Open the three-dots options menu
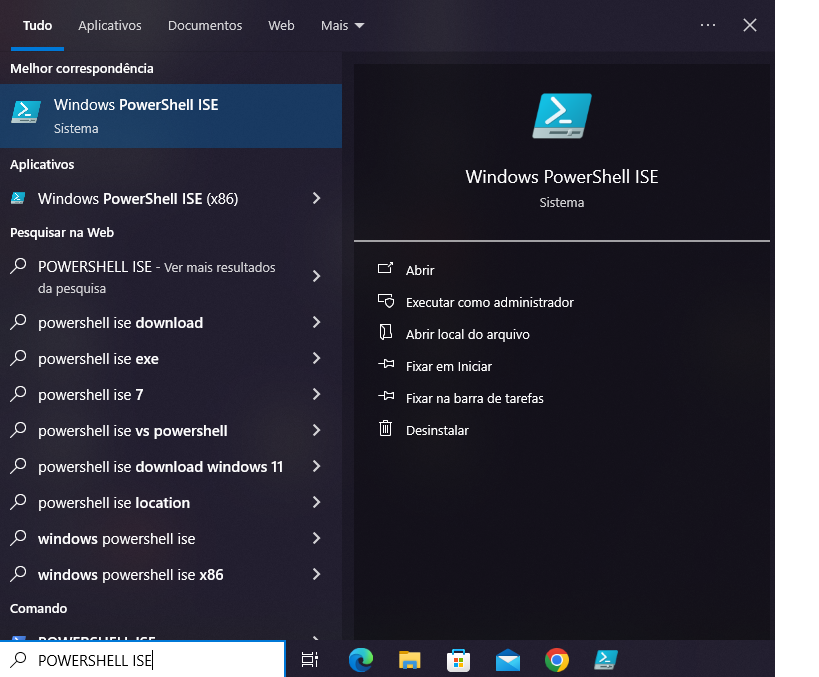This screenshot has height=677, width=819. click(x=708, y=25)
